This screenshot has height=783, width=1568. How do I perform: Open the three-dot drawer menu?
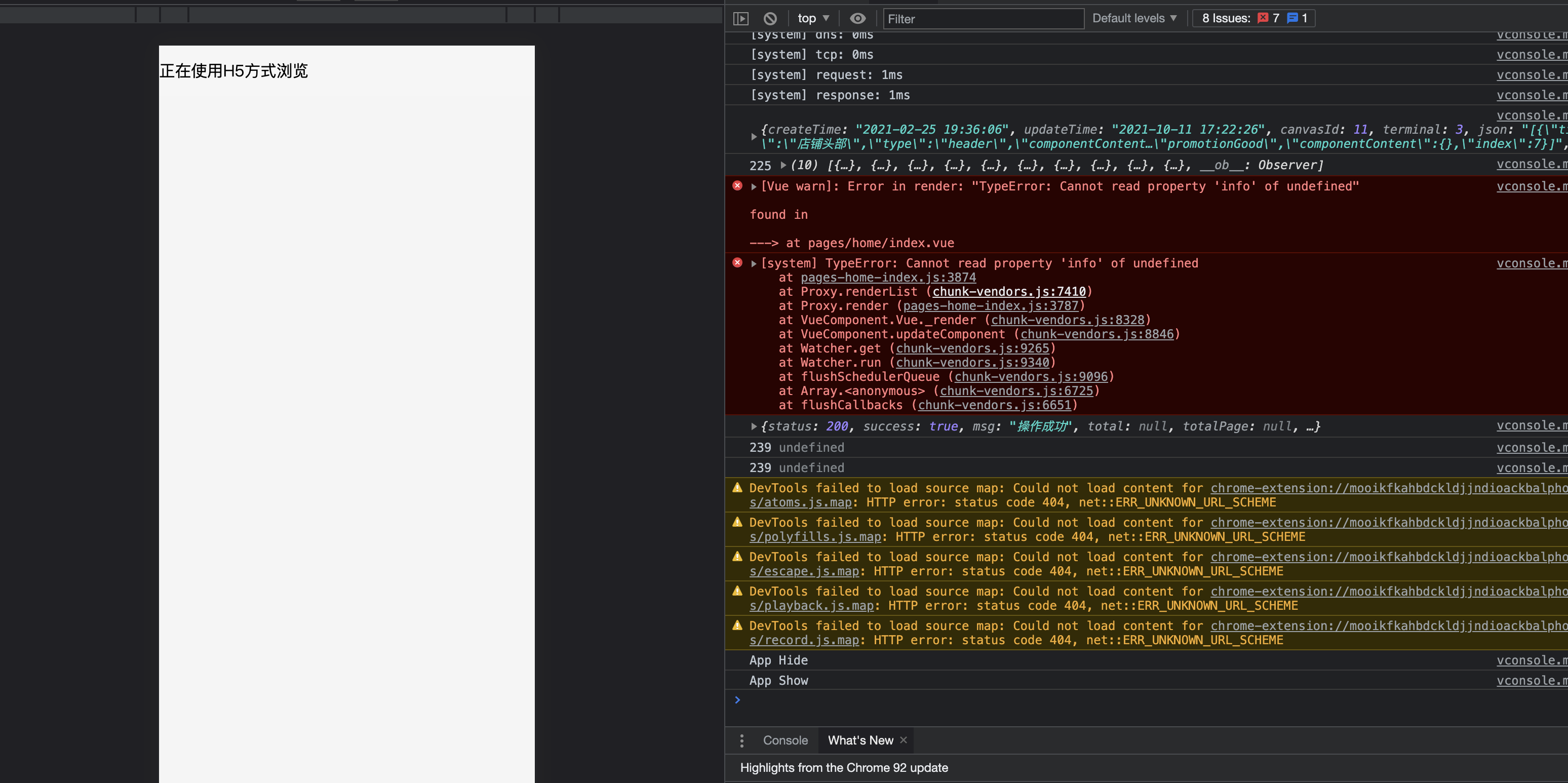click(x=741, y=740)
